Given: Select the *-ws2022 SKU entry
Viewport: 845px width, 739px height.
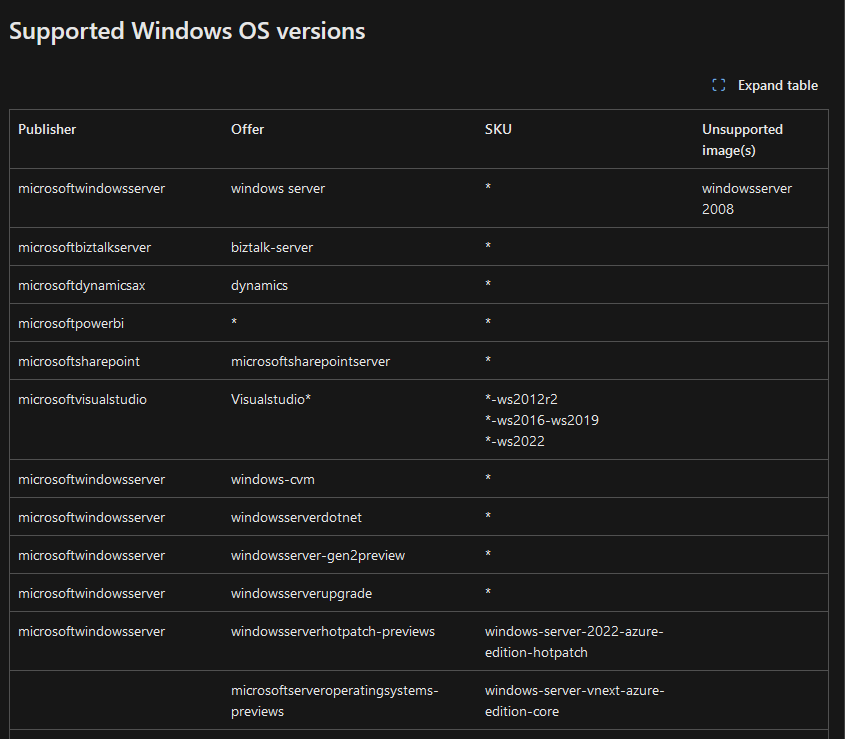Looking at the screenshot, I should pos(513,441).
